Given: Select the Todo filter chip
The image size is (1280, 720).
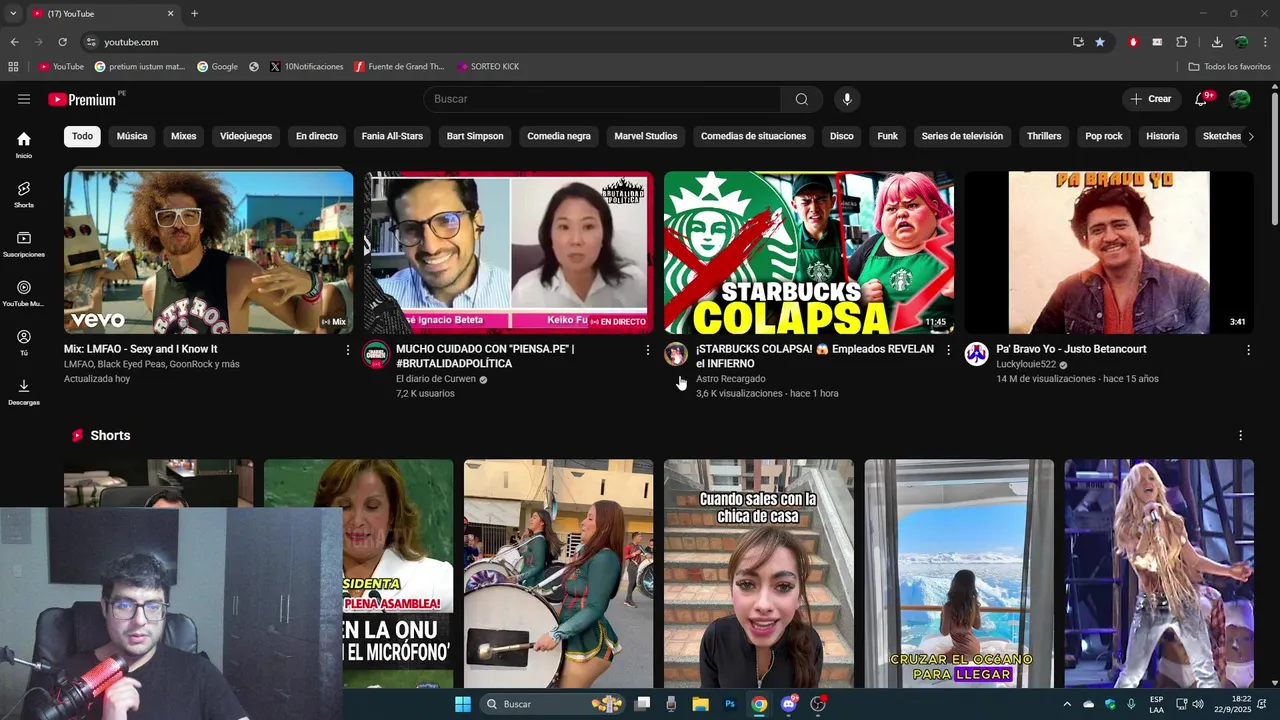Looking at the screenshot, I should tap(82, 136).
